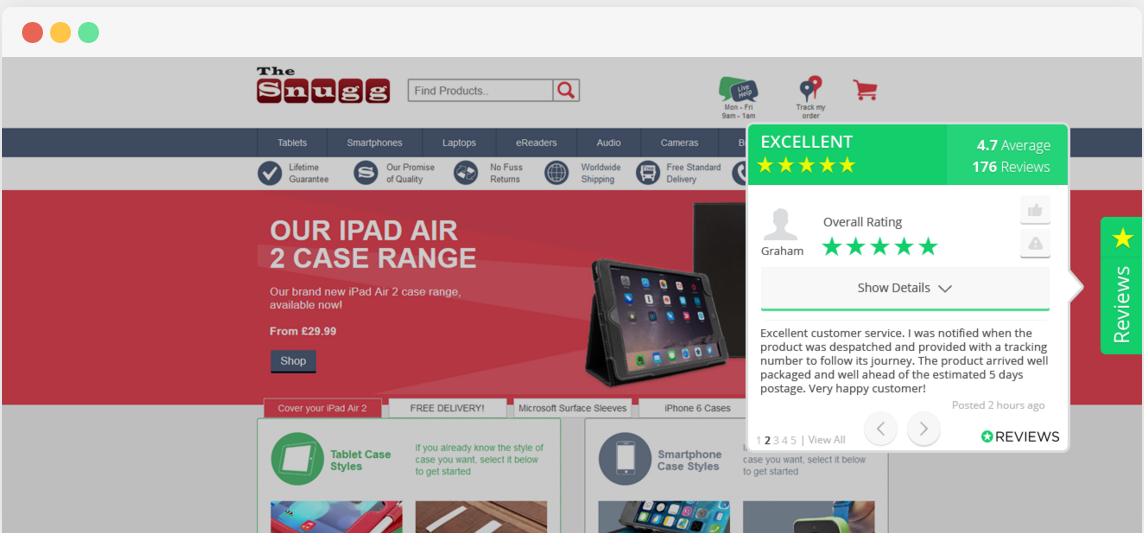Click the Our Promise of Quality icon
The height and width of the screenshot is (533, 1144).
click(366, 174)
